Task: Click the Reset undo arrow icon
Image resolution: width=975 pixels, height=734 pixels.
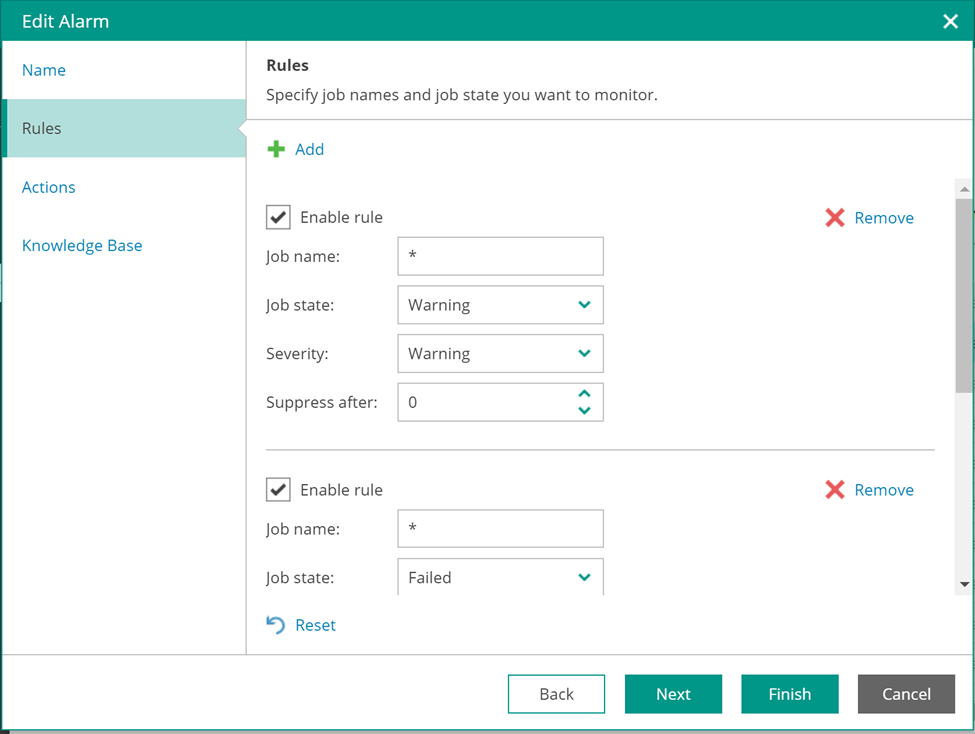Action: click(x=276, y=625)
